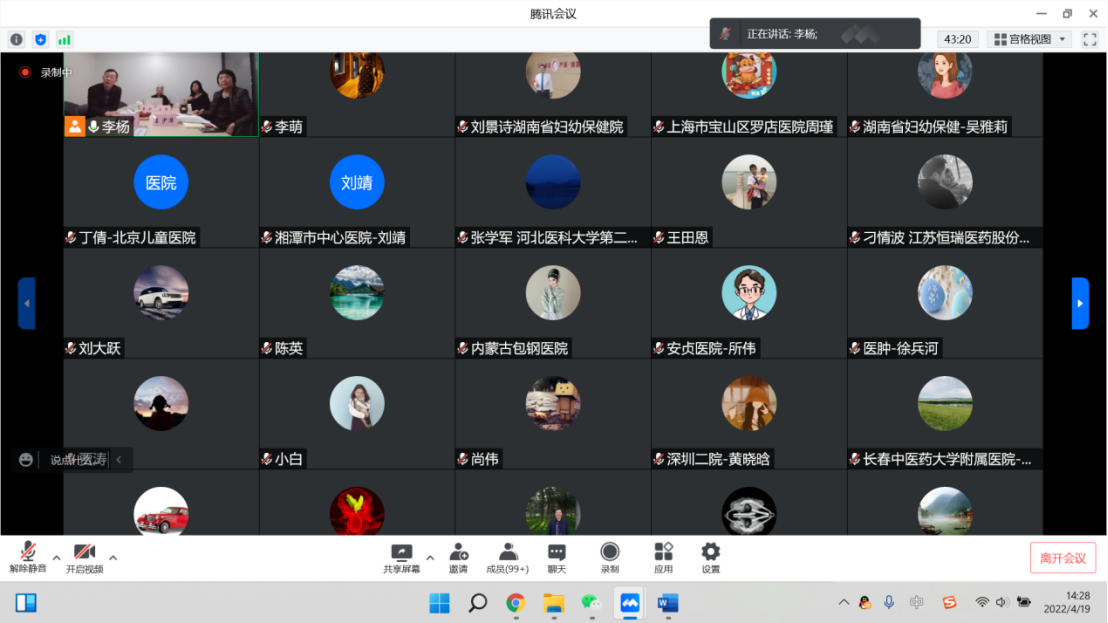Click the say-something input box
The height and width of the screenshot is (623, 1108).
74,460
